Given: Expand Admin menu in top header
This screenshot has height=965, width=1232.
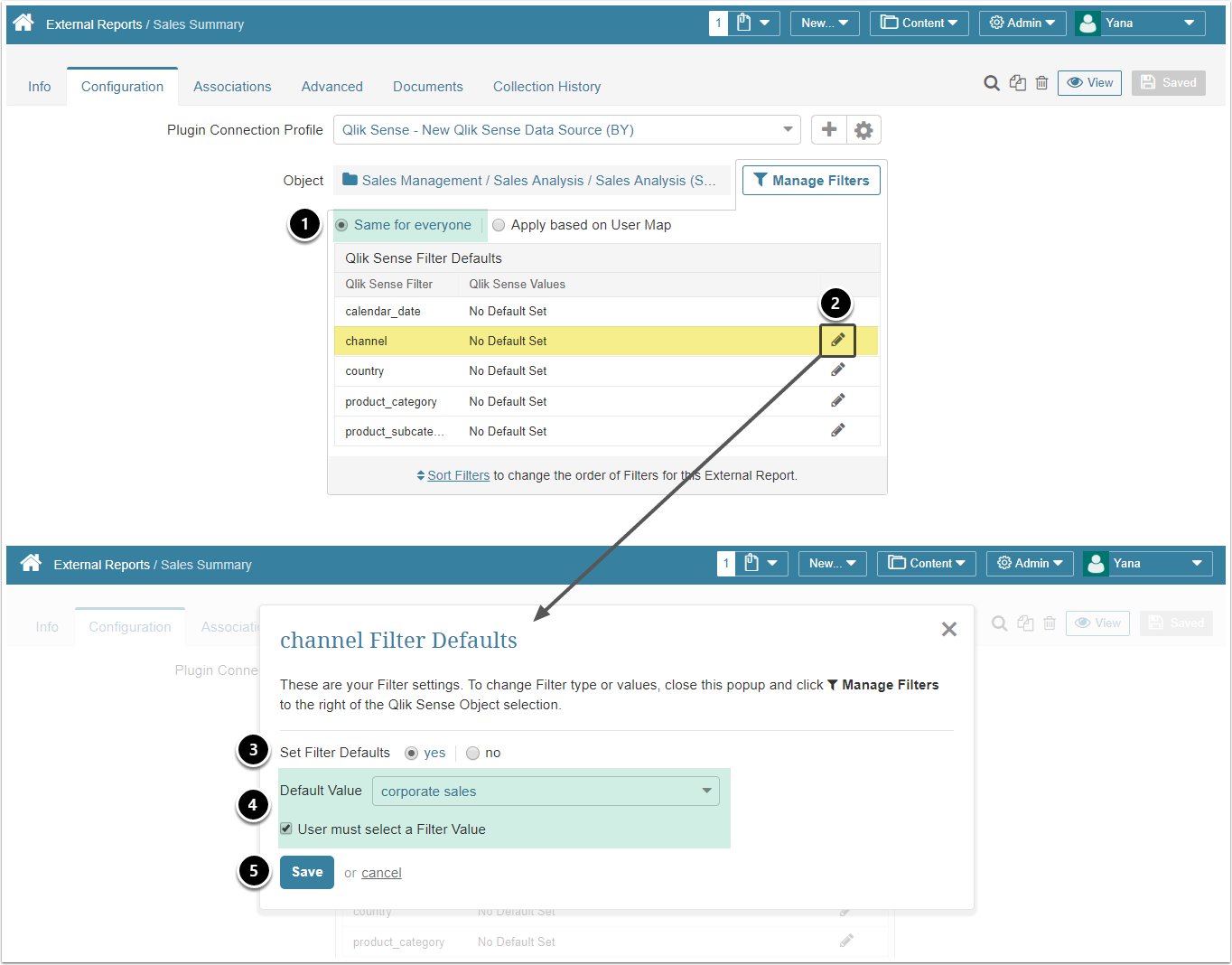Looking at the screenshot, I should pos(1022,23).
